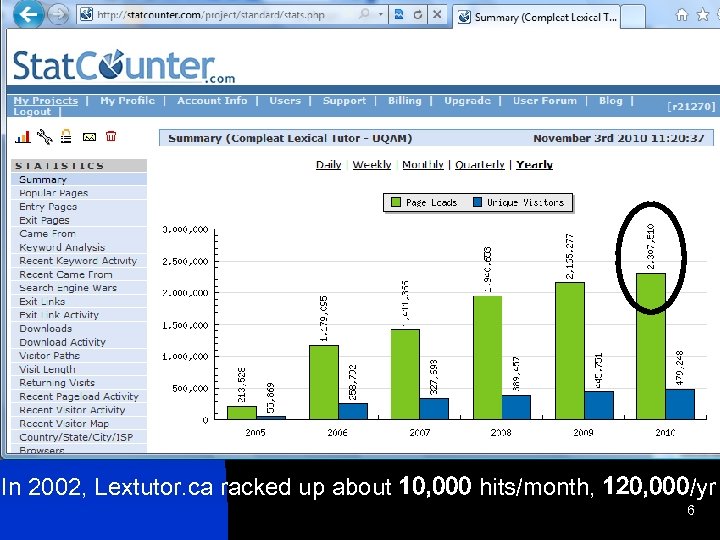
Task: Switch chart to Monthly view
Action: click(423, 165)
